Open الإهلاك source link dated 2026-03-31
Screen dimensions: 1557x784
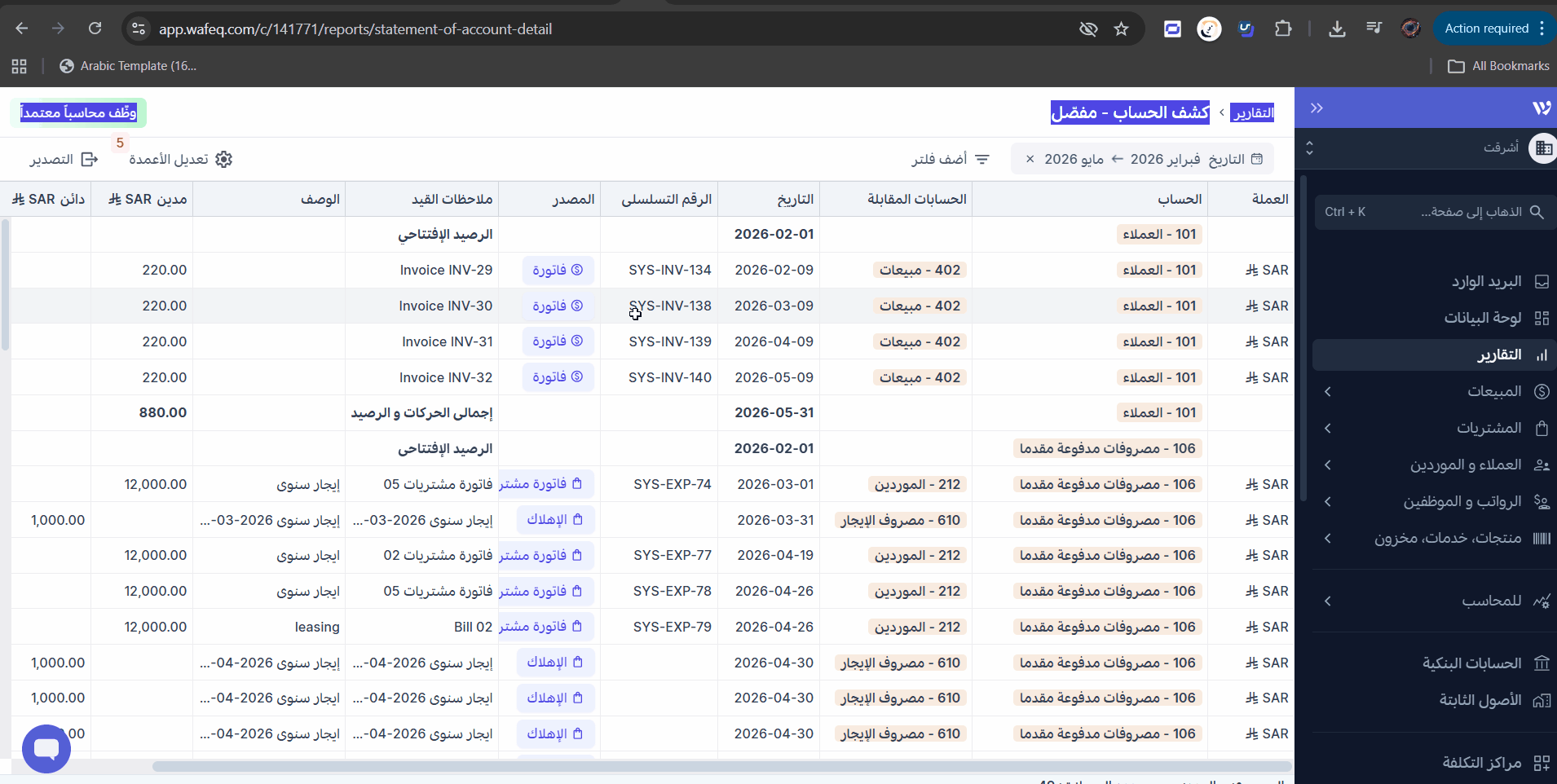click(x=555, y=520)
